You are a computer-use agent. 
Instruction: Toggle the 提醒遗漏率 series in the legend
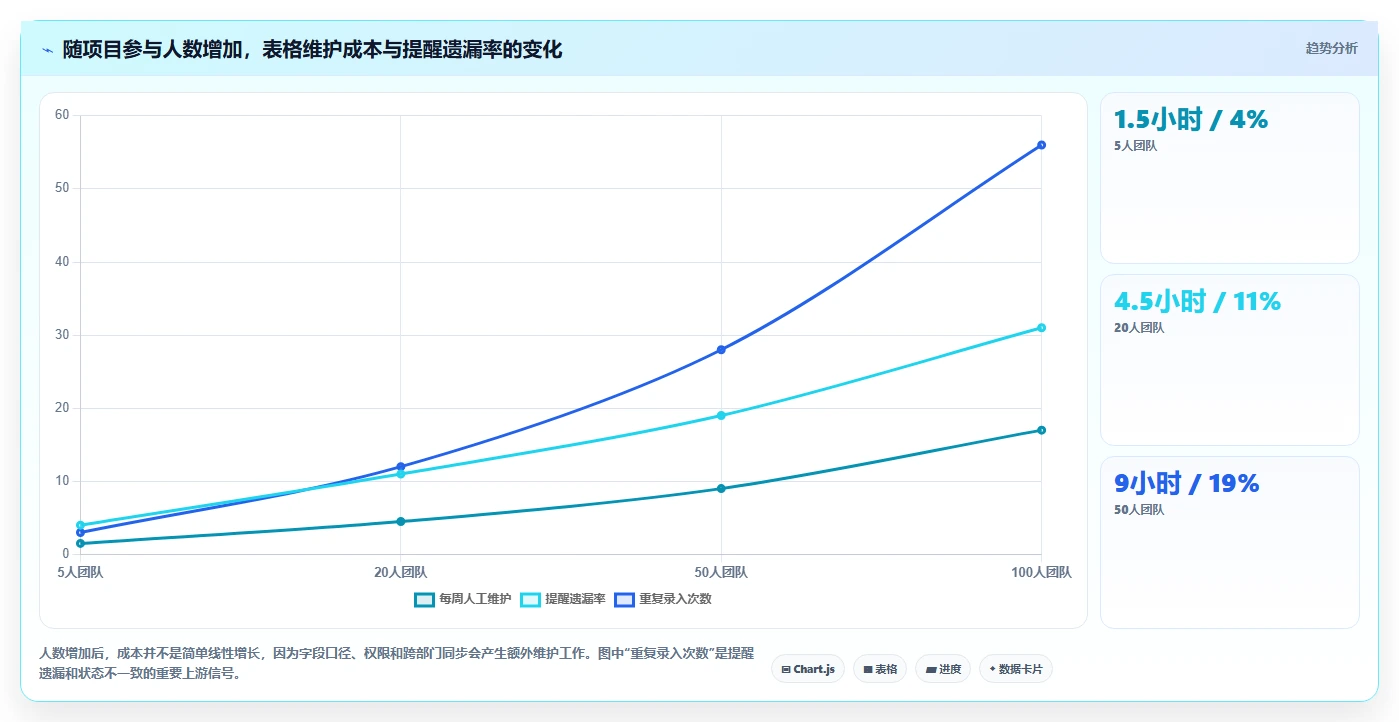(563, 599)
